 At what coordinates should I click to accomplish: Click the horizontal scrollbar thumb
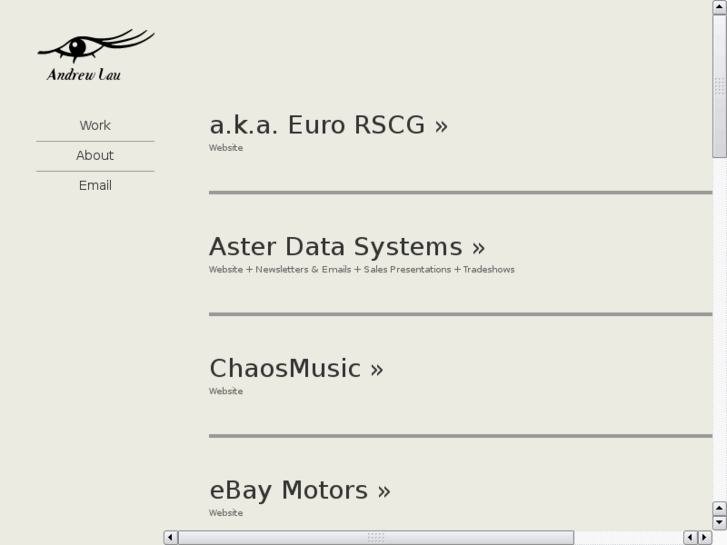tap(375, 537)
